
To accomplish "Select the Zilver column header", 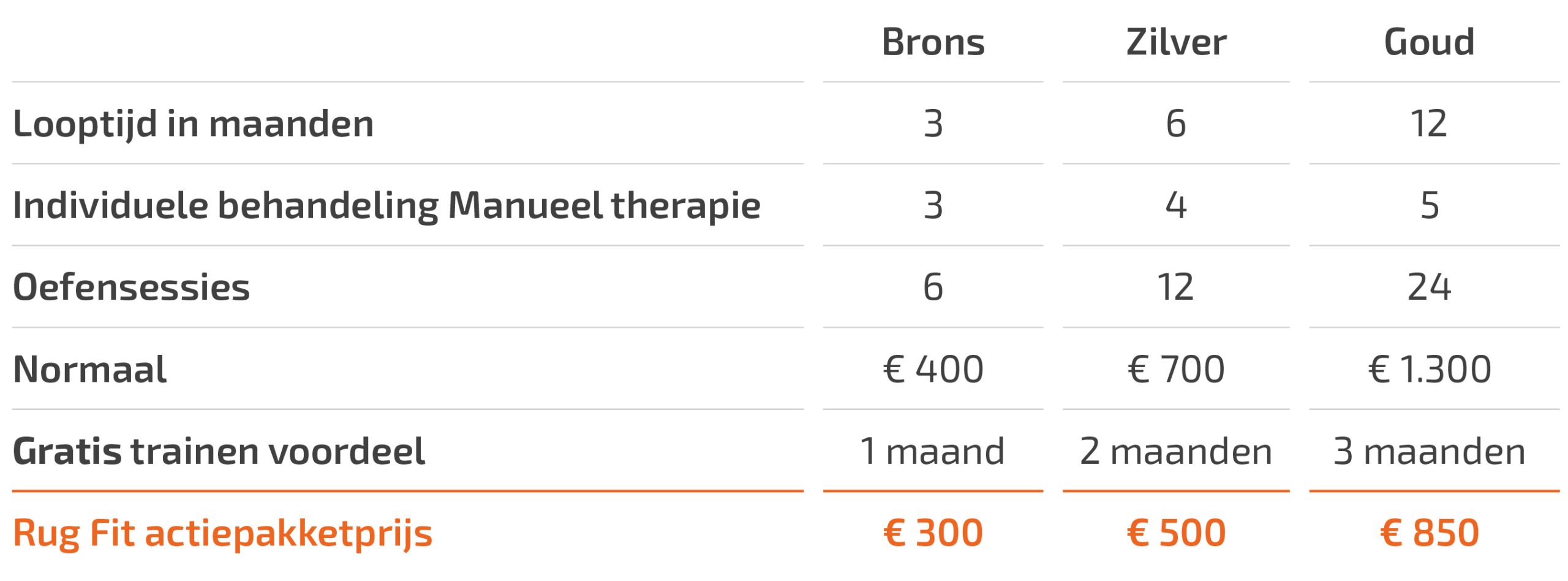I will [1176, 42].
